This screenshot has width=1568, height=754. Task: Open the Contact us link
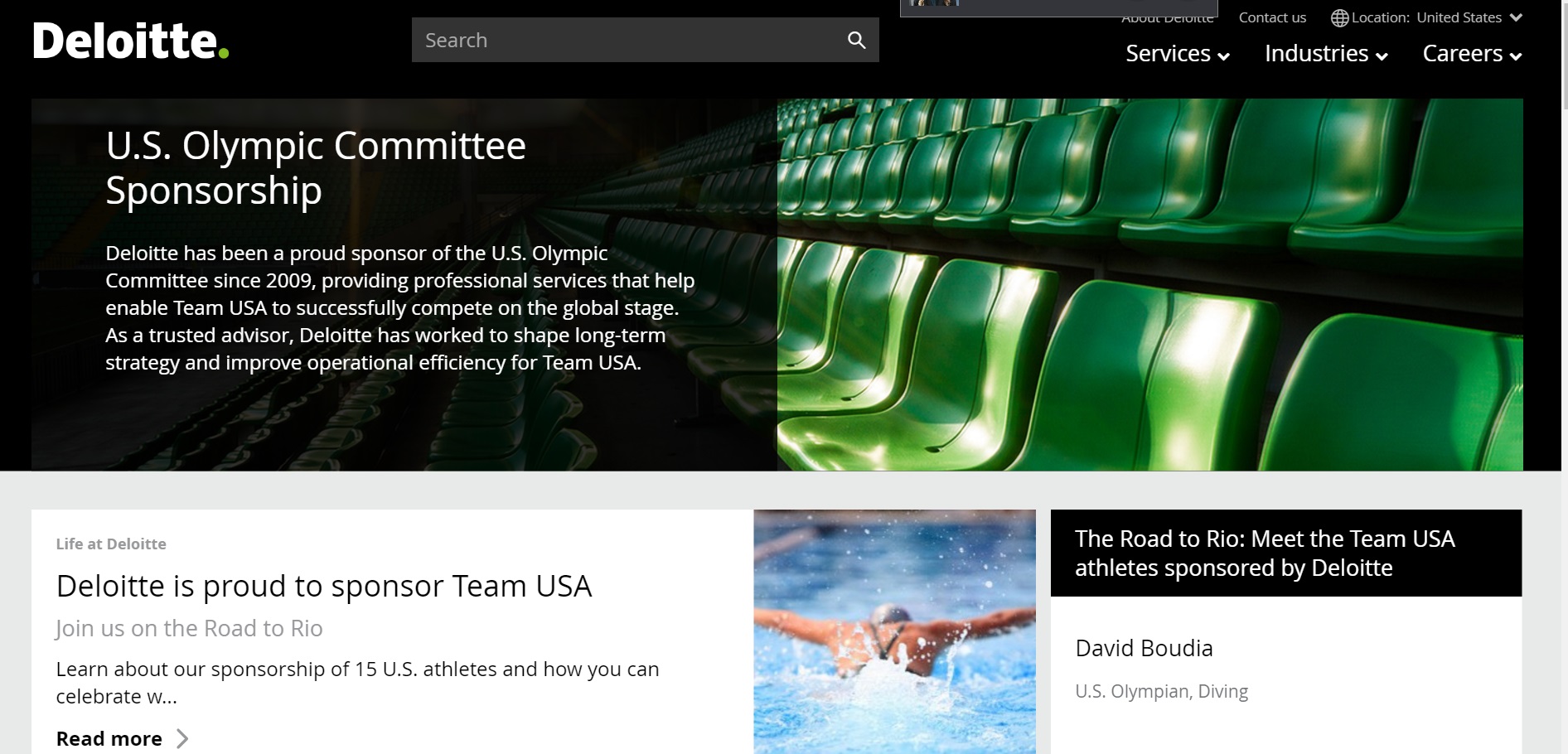[x=1272, y=17]
